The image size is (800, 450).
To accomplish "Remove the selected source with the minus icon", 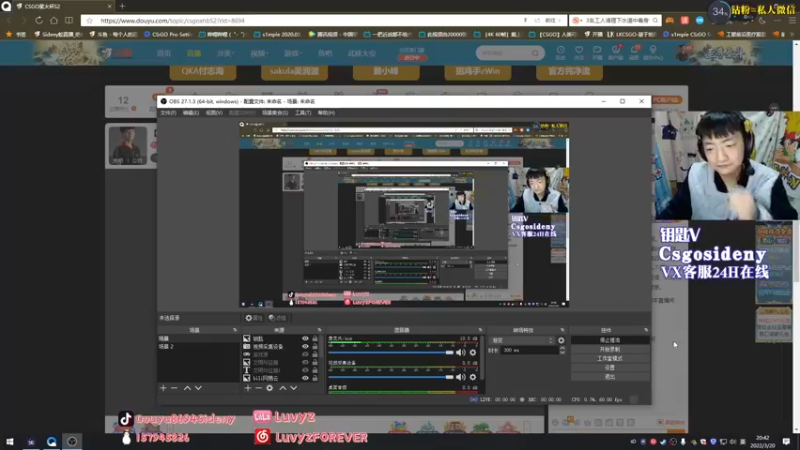I will pyautogui.click(x=259, y=388).
